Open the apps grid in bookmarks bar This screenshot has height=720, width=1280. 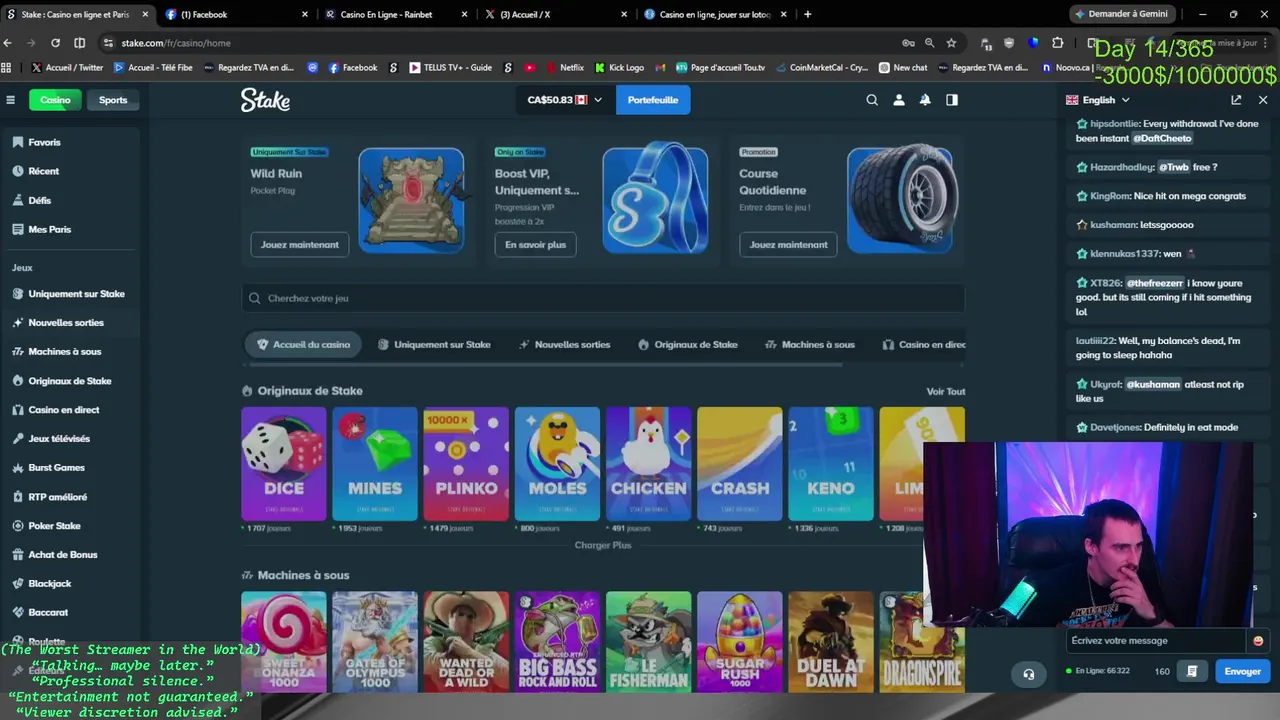pos(7,67)
